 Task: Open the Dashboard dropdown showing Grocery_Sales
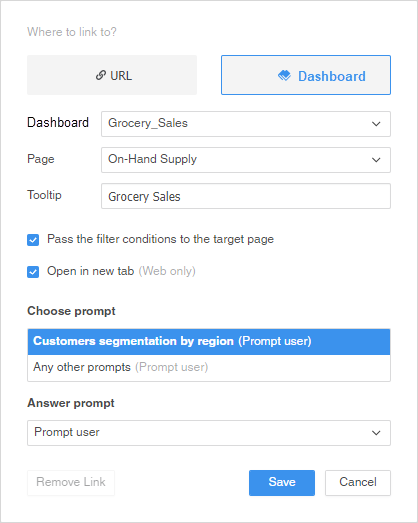(246, 124)
